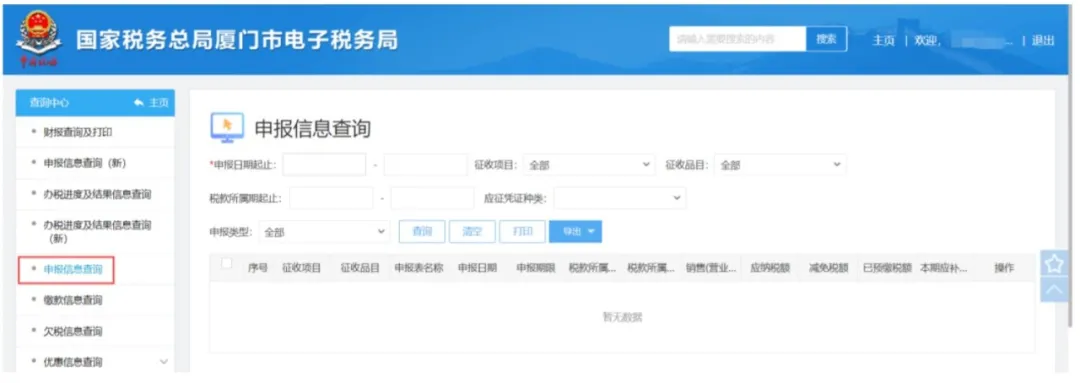Click the 国家税务总局厦门市电子税务局 site title
The height and width of the screenshot is (383, 1080).
click(236, 40)
